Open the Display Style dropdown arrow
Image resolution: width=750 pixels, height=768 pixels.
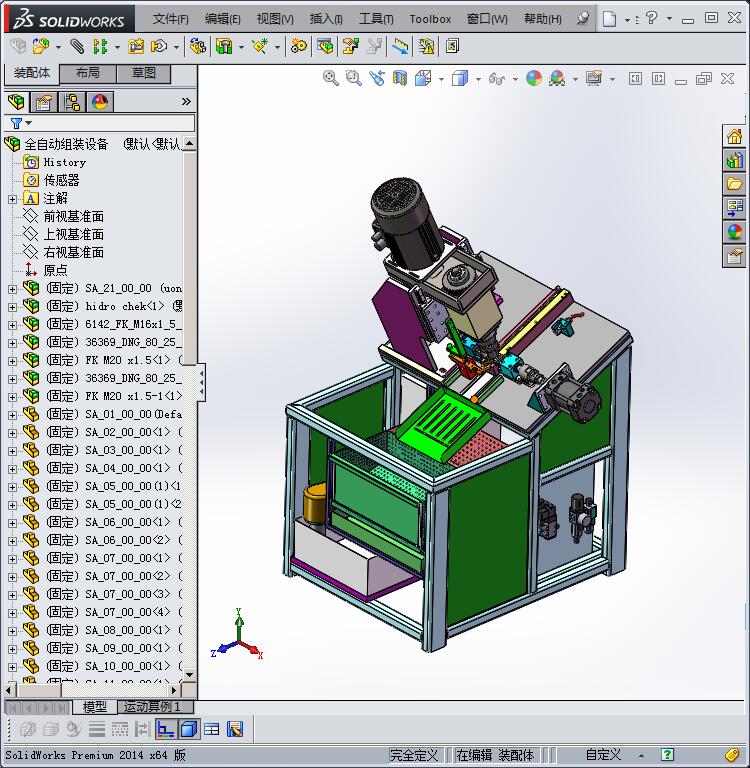coord(478,79)
